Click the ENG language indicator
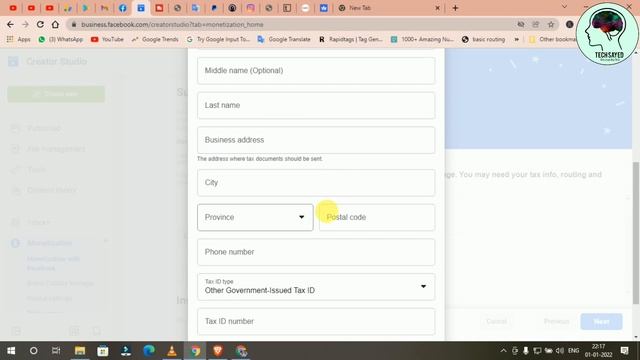The height and width of the screenshot is (360, 640). [573, 351]
